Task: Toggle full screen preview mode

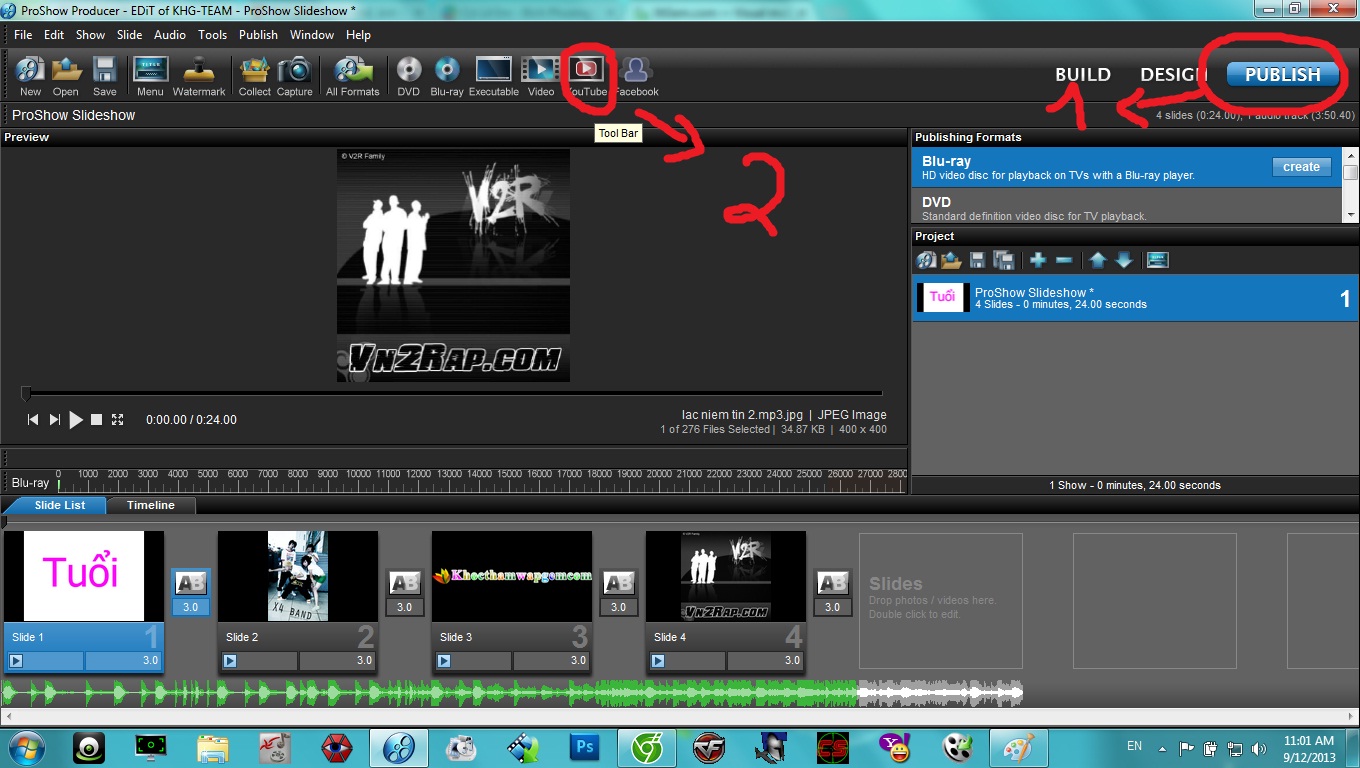Action: pyautogui.click(x=118, y=420)
